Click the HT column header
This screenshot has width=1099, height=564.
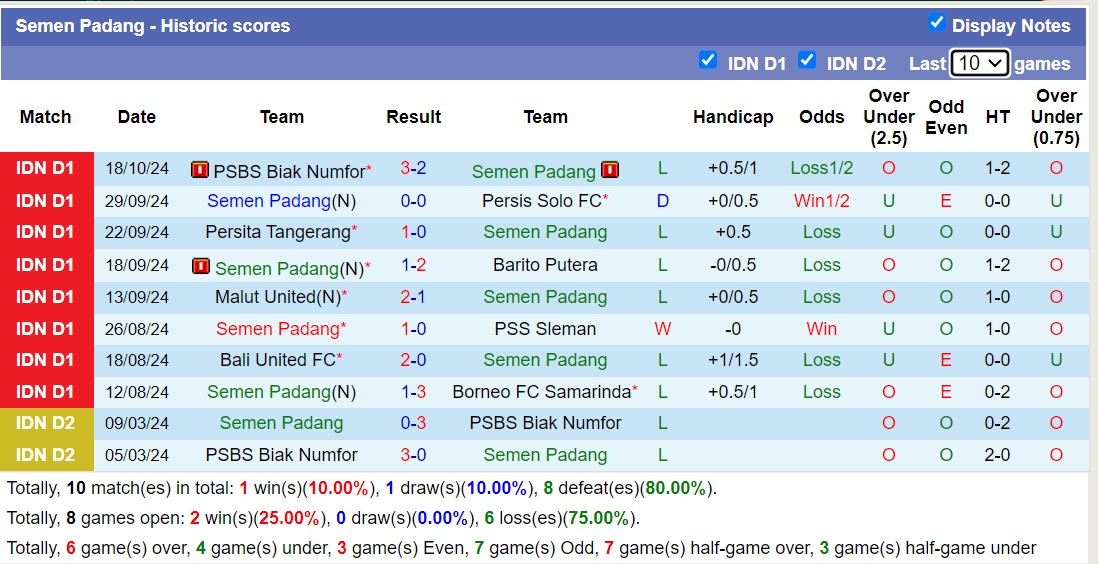click(x=997, y=116)
